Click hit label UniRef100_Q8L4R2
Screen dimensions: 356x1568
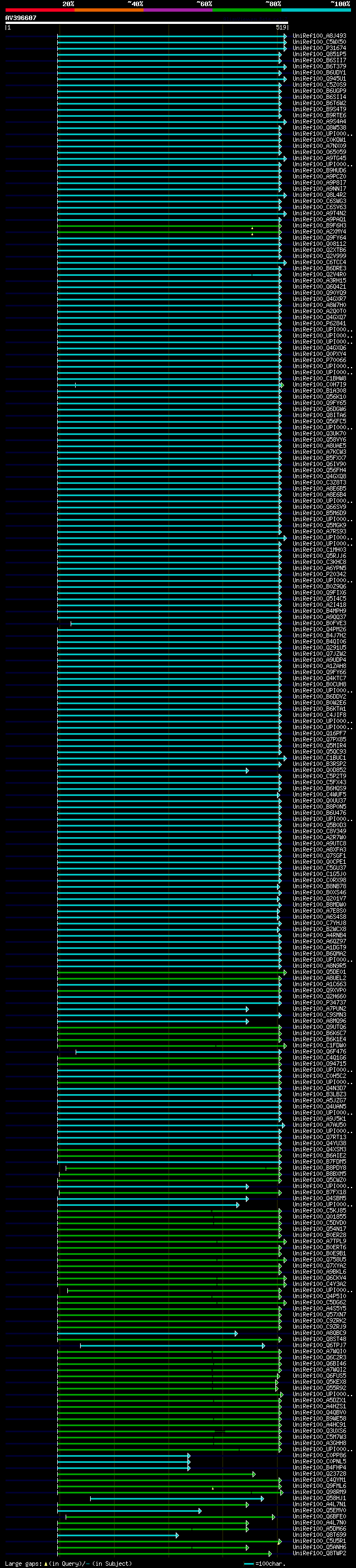tap(319, 195)
